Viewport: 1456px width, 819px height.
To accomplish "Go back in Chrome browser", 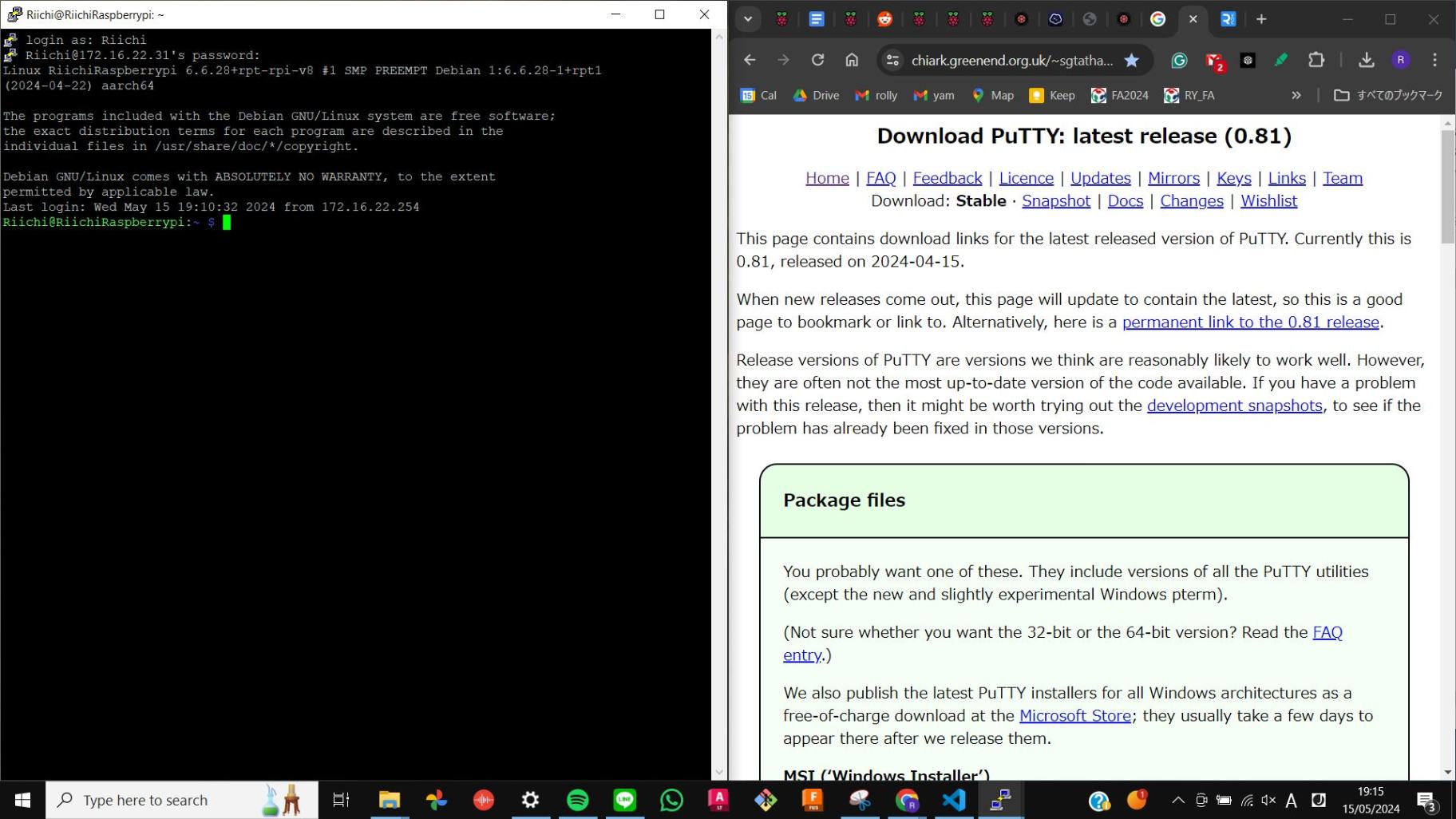I will (749, 60).
